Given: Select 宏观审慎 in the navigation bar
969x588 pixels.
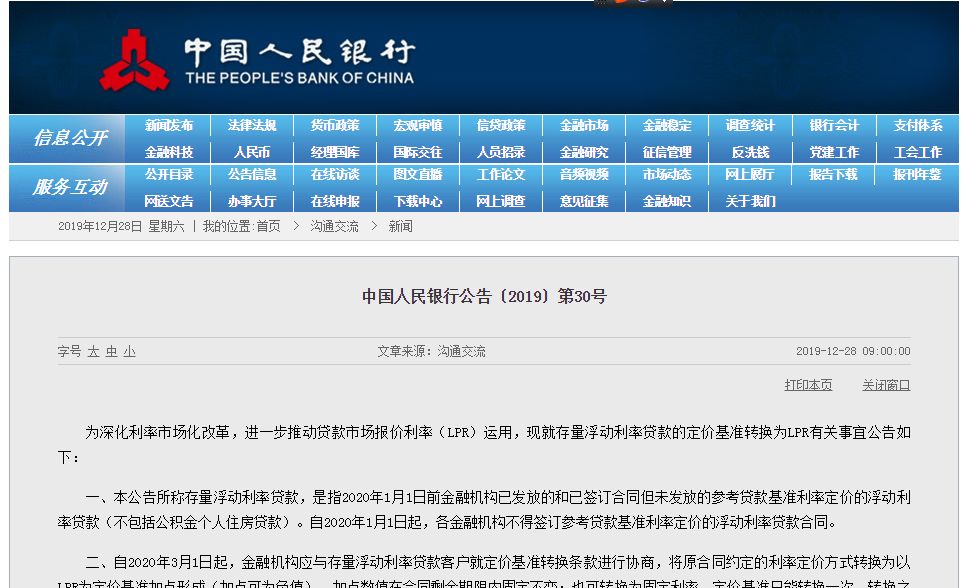Looking at the screenshot, I should click(x=418, y=126).
